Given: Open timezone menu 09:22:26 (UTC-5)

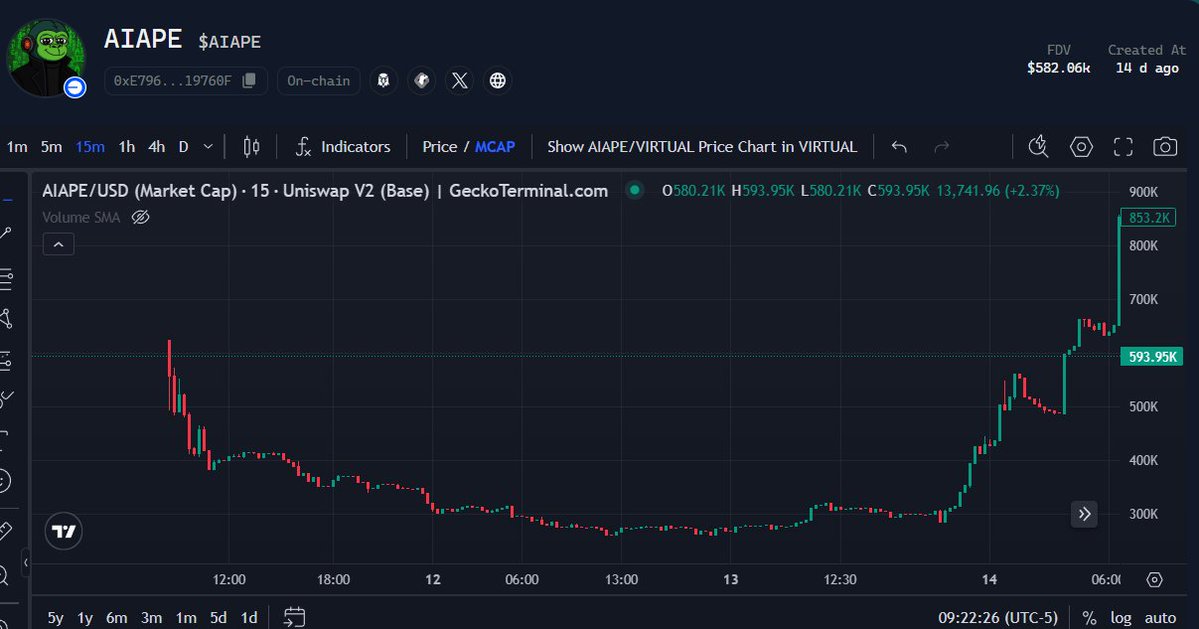Looking at the screenshot, I should (x=998, y=618).
